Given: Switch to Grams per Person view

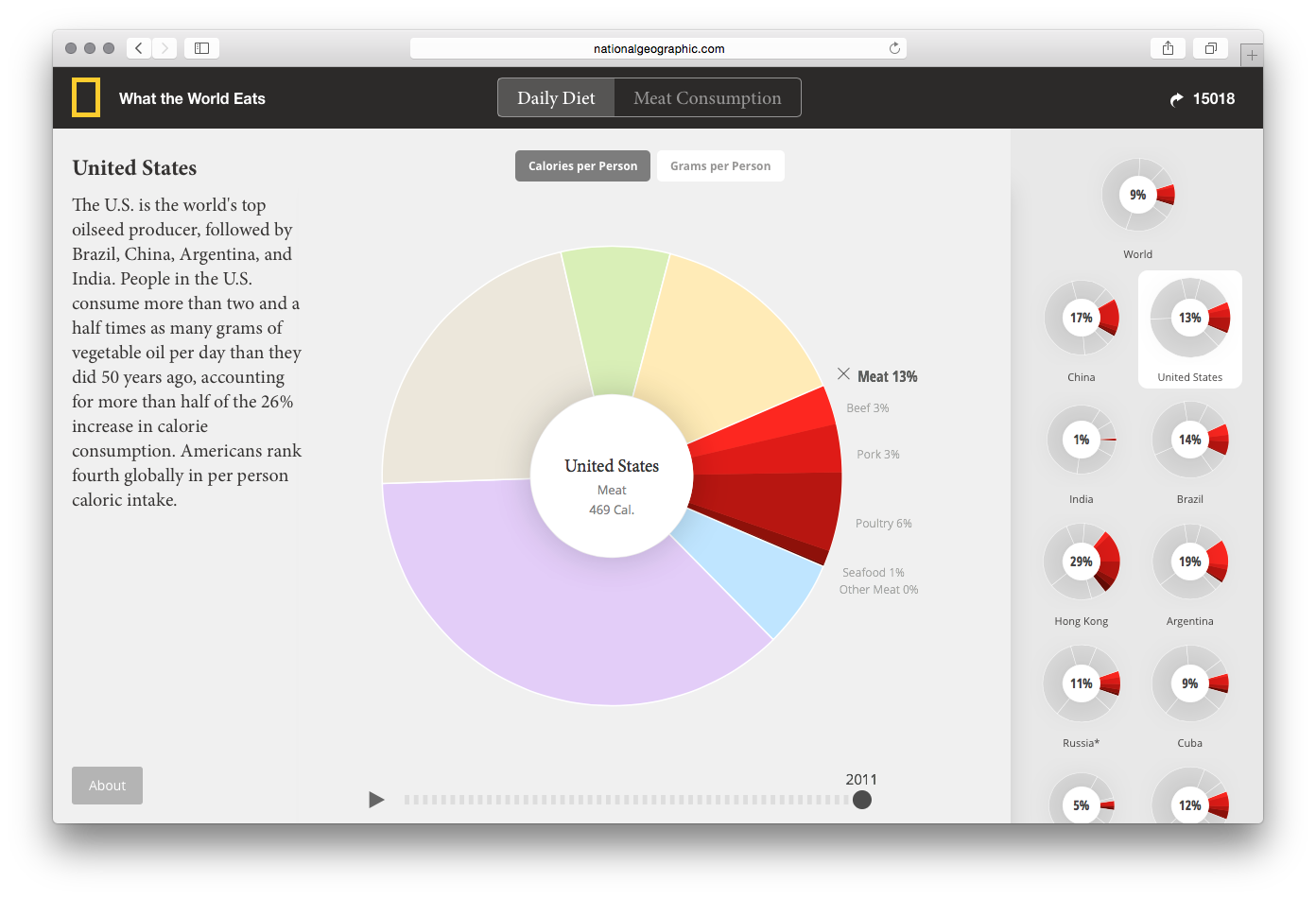Looking at the screenshot, I should point(720,166).
